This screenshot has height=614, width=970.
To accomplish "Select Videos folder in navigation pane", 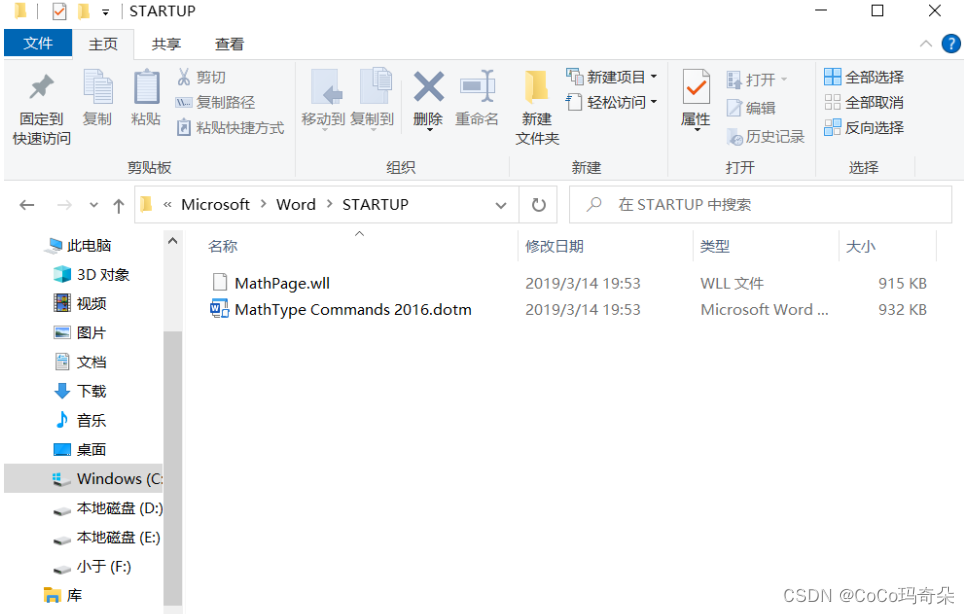I will [x=80, y=303].
